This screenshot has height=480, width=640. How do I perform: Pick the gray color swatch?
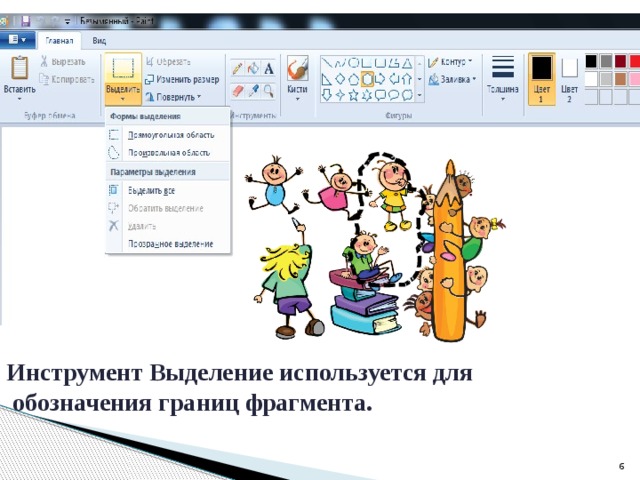(606, 61)
